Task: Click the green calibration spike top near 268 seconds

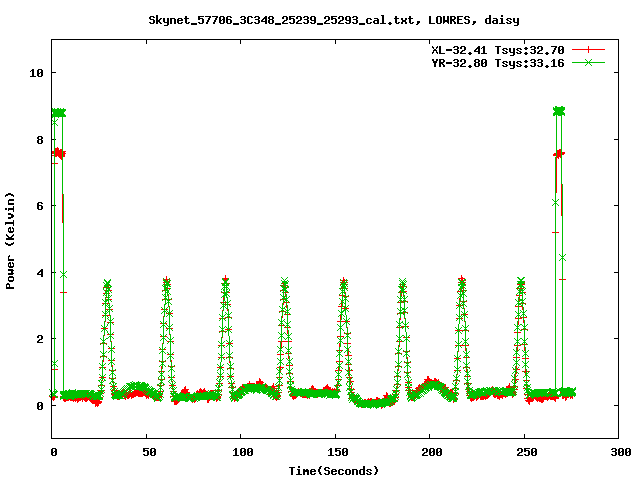Action: (559, 111)
